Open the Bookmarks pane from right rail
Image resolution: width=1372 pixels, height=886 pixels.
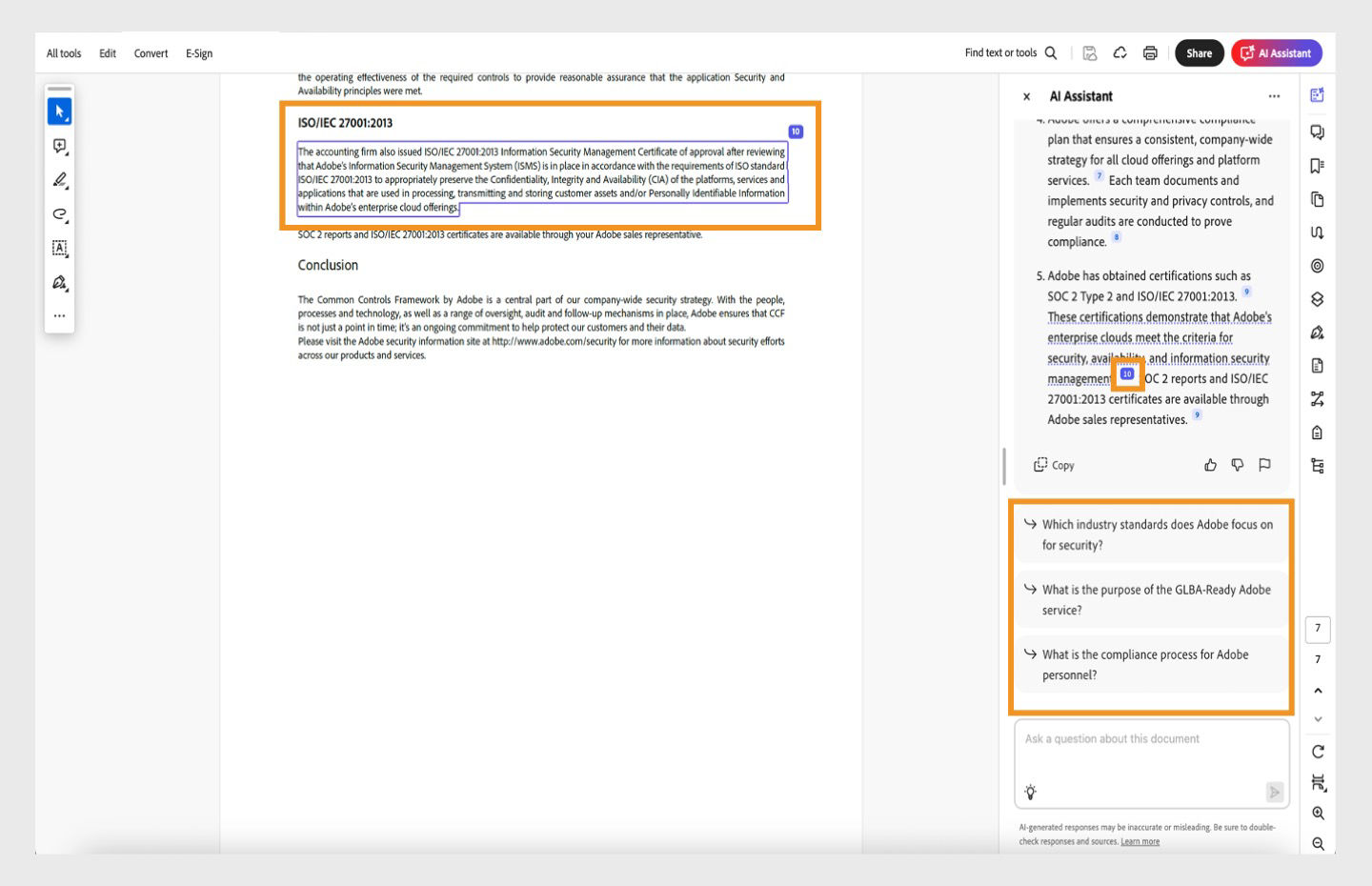(x=1317, y=166)
